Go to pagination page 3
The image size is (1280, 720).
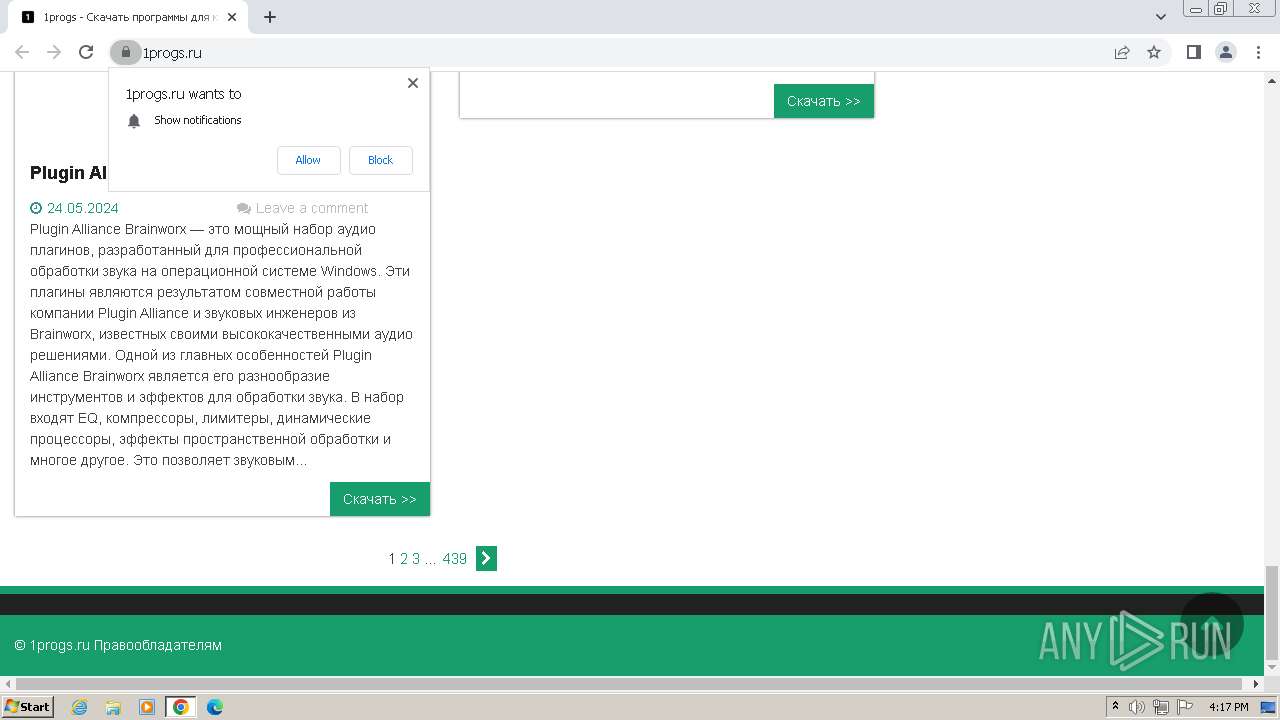coord(416,559)
